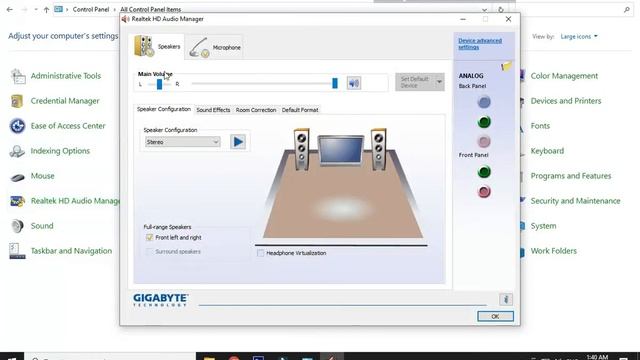Screen dimensions: 640x360
Task: Click the left speaker in the room diagram
Action: click(302, 149)
